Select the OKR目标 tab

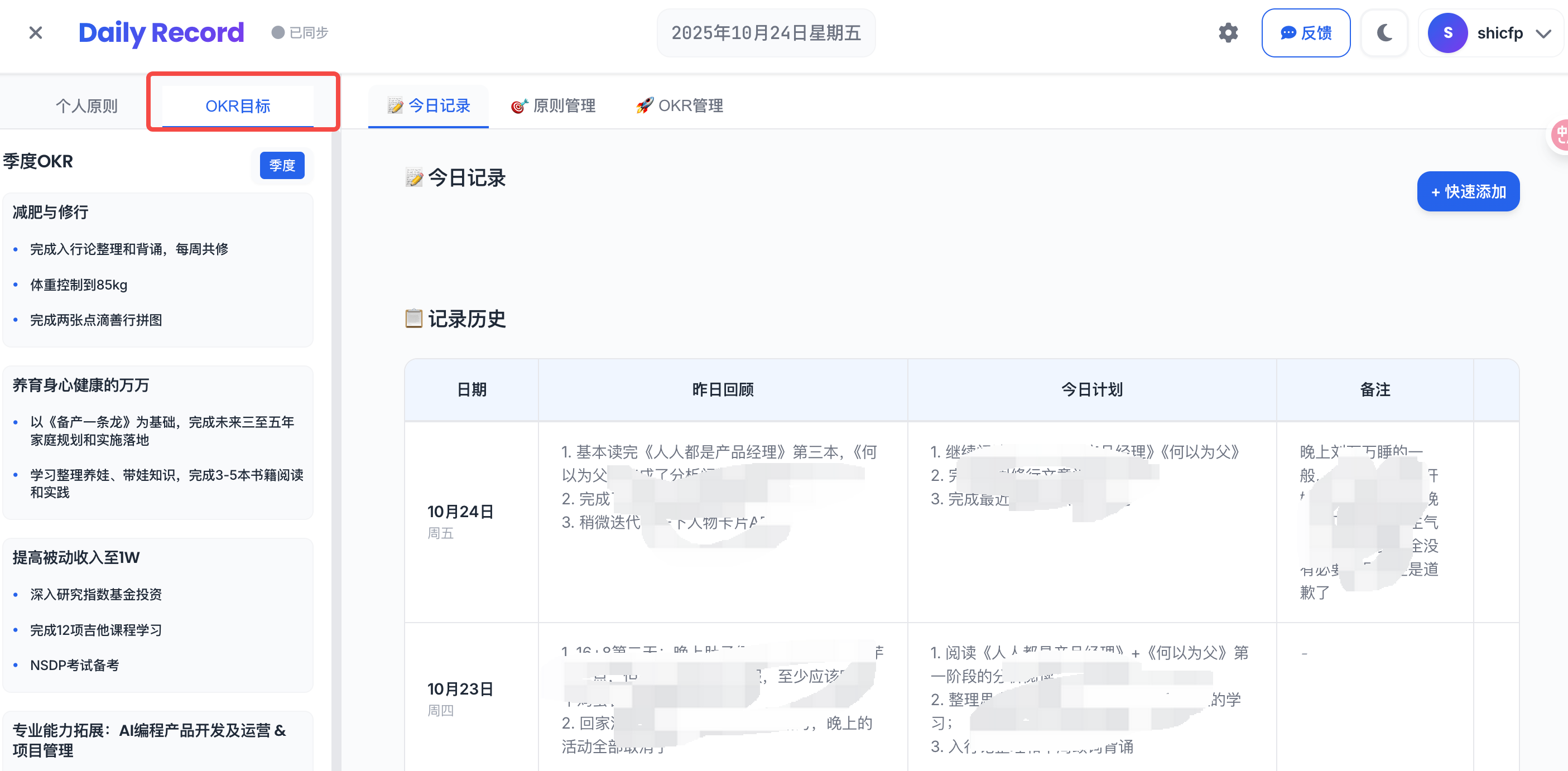coord(237,106)
